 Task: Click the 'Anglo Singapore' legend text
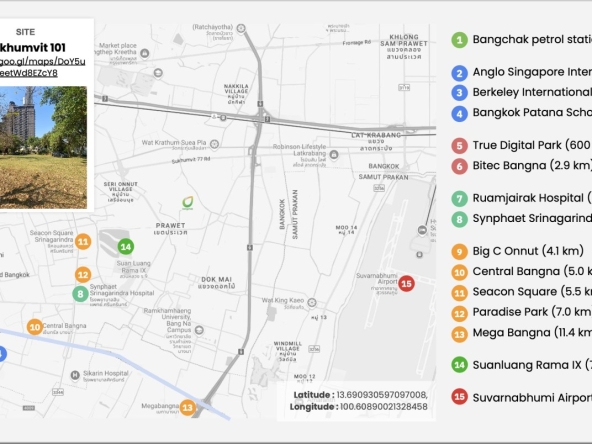pyautogui.click(x=532, y=72)
